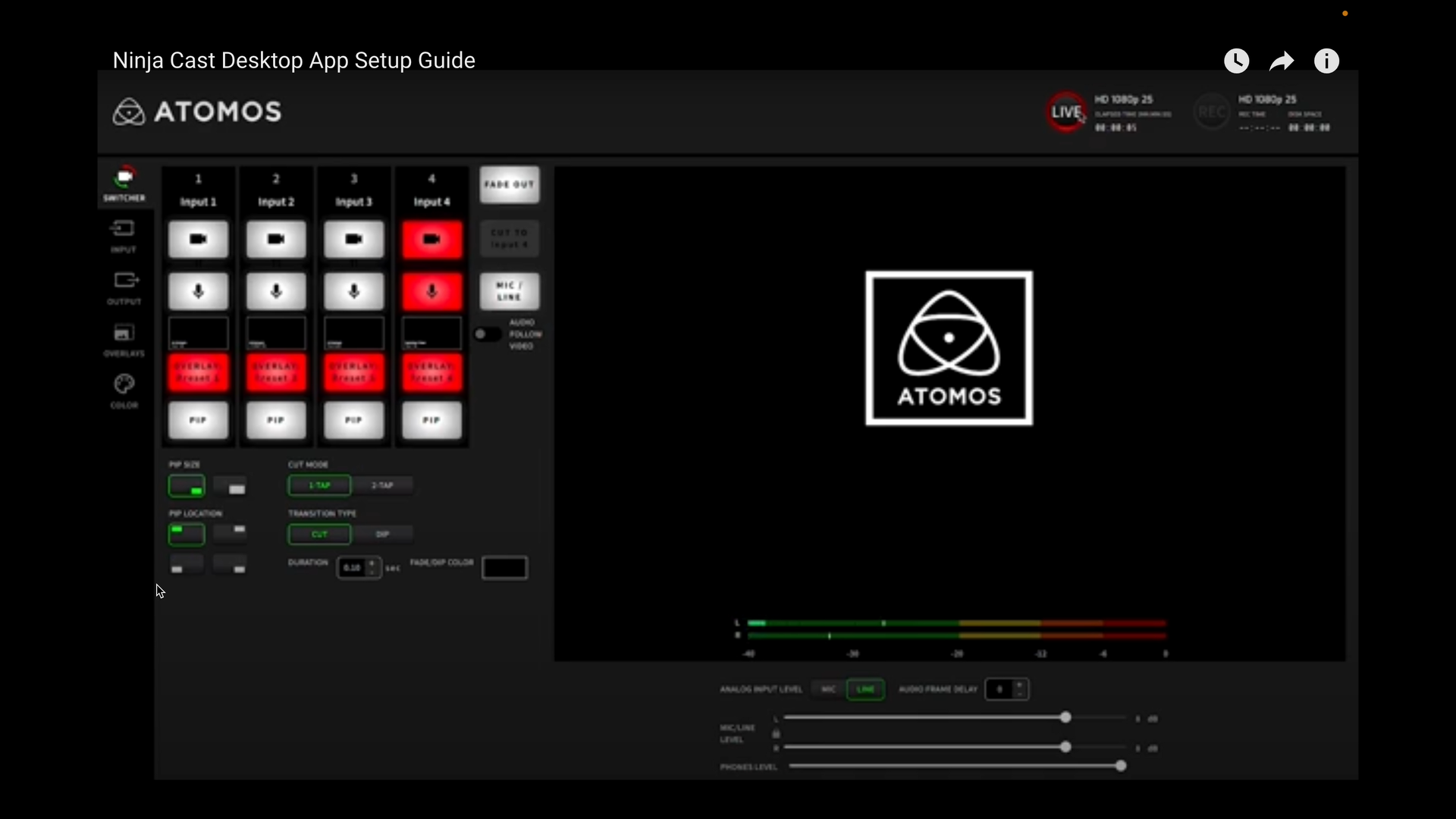
Task: Select Input 3 microphone audio
Action: click(x=353, y=292)
